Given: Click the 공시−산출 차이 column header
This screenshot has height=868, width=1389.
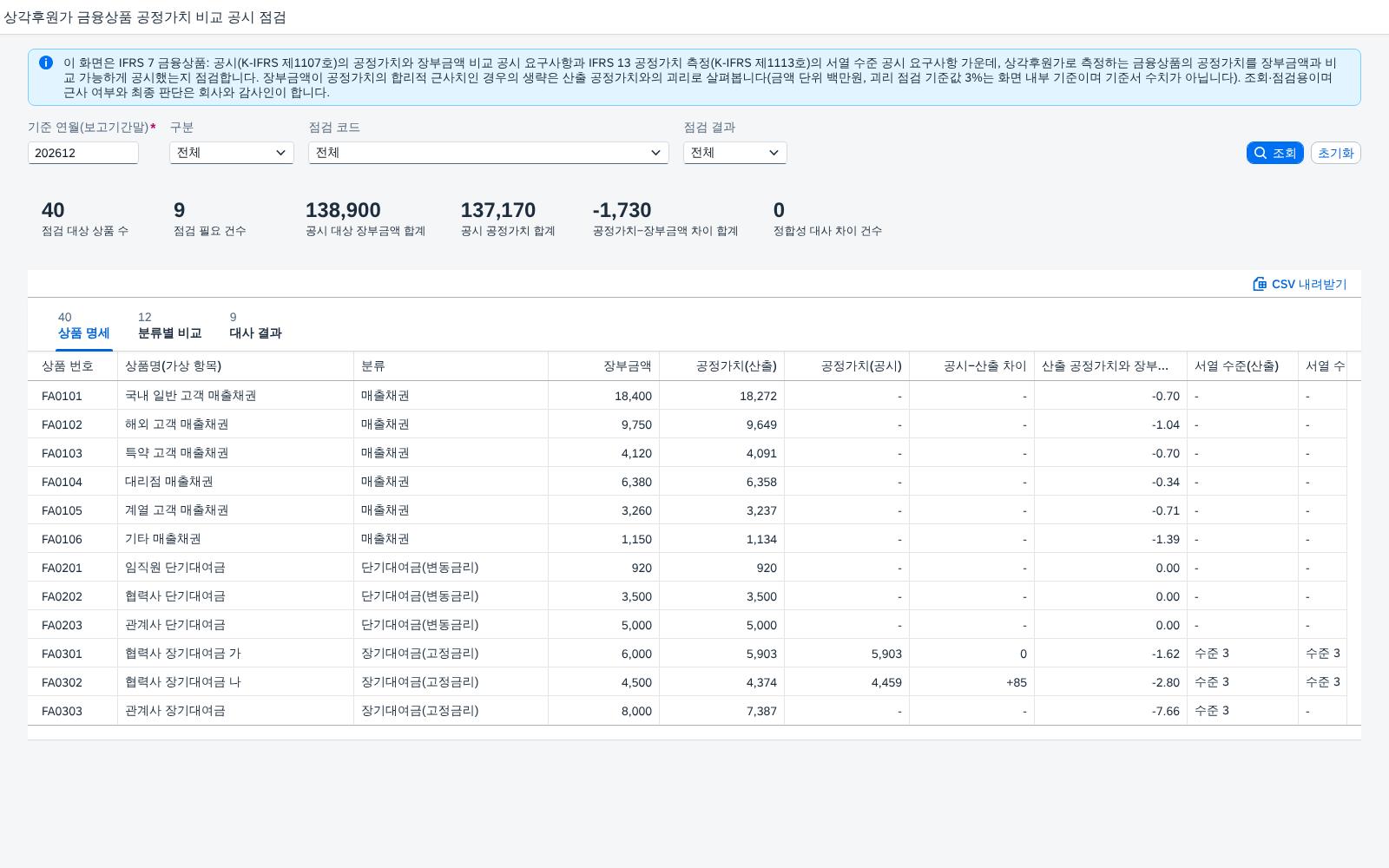Looking at the screenshot, I should pyautogui.click(x=972, y=366).
